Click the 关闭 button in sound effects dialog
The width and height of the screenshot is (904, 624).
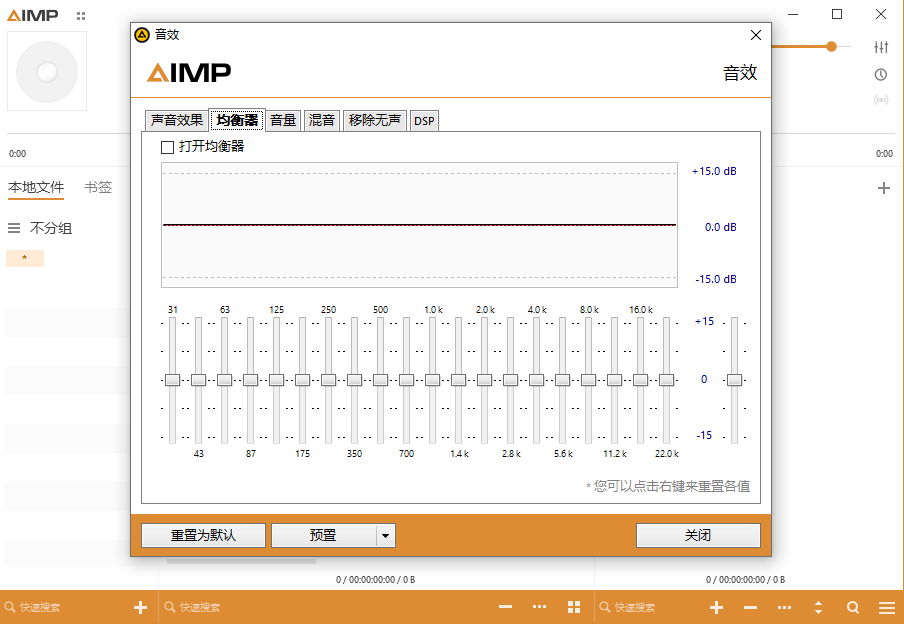pos(698,535)
